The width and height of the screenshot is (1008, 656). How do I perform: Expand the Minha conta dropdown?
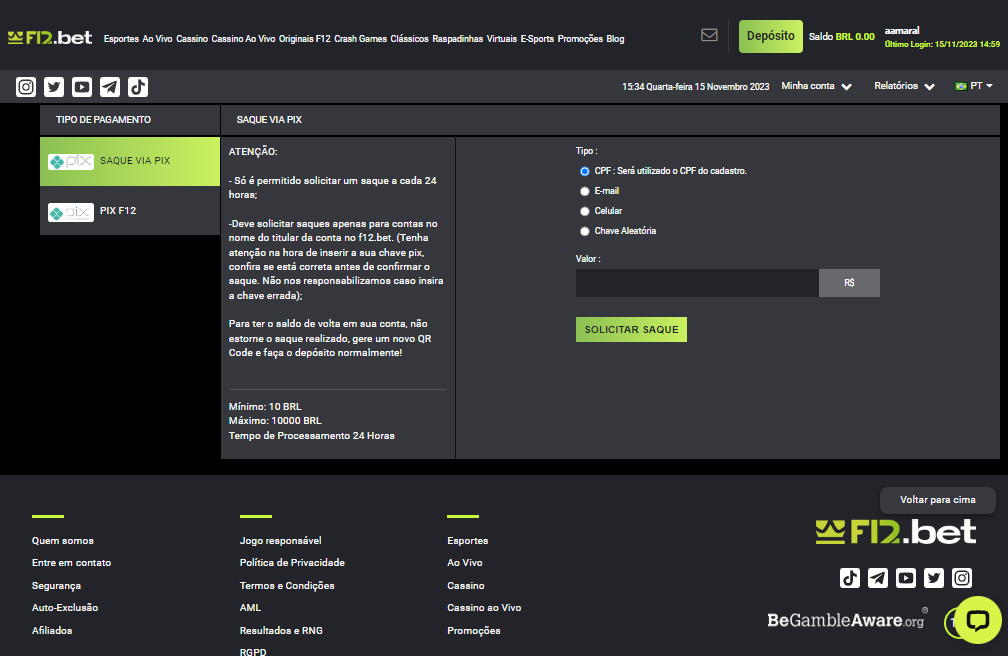point(816,86)
